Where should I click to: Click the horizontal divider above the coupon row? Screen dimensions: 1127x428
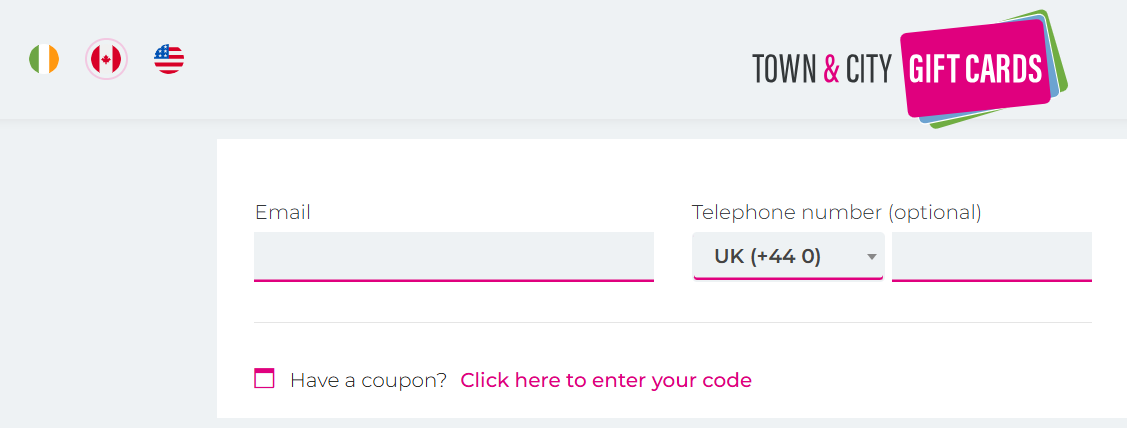pyautogui.click(x=673, y=322)
